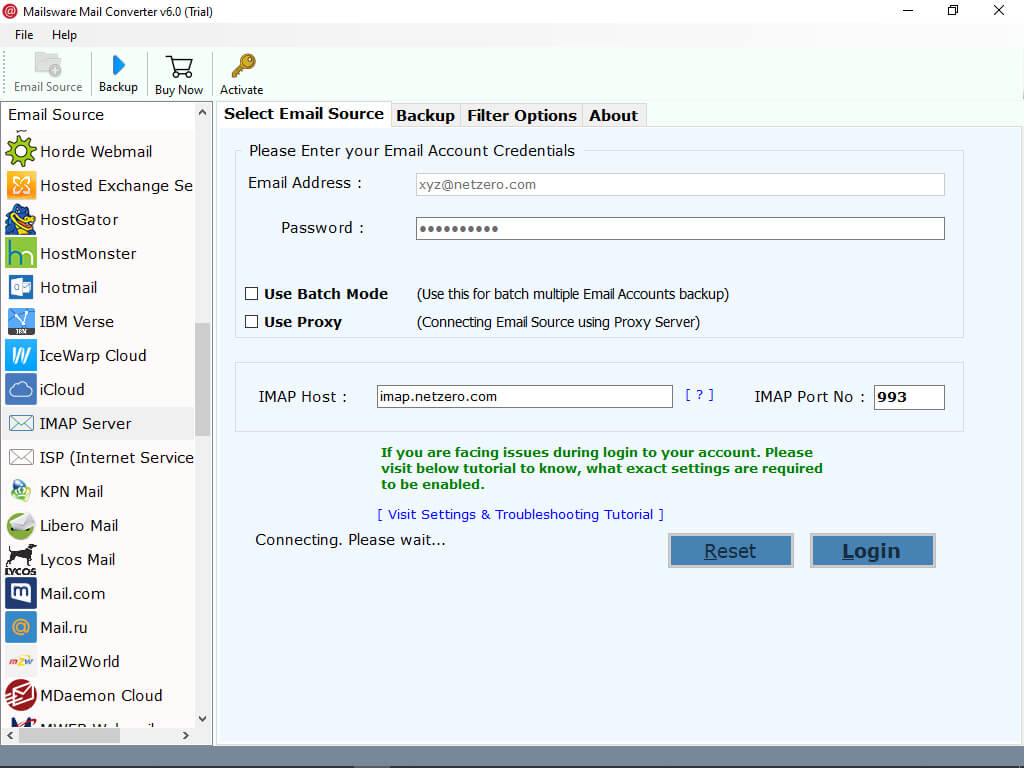Viewport: 1024px width, 768px height.
Task: Select the Hosted Exchange Server icon
Action: click(x=21, y=185)
